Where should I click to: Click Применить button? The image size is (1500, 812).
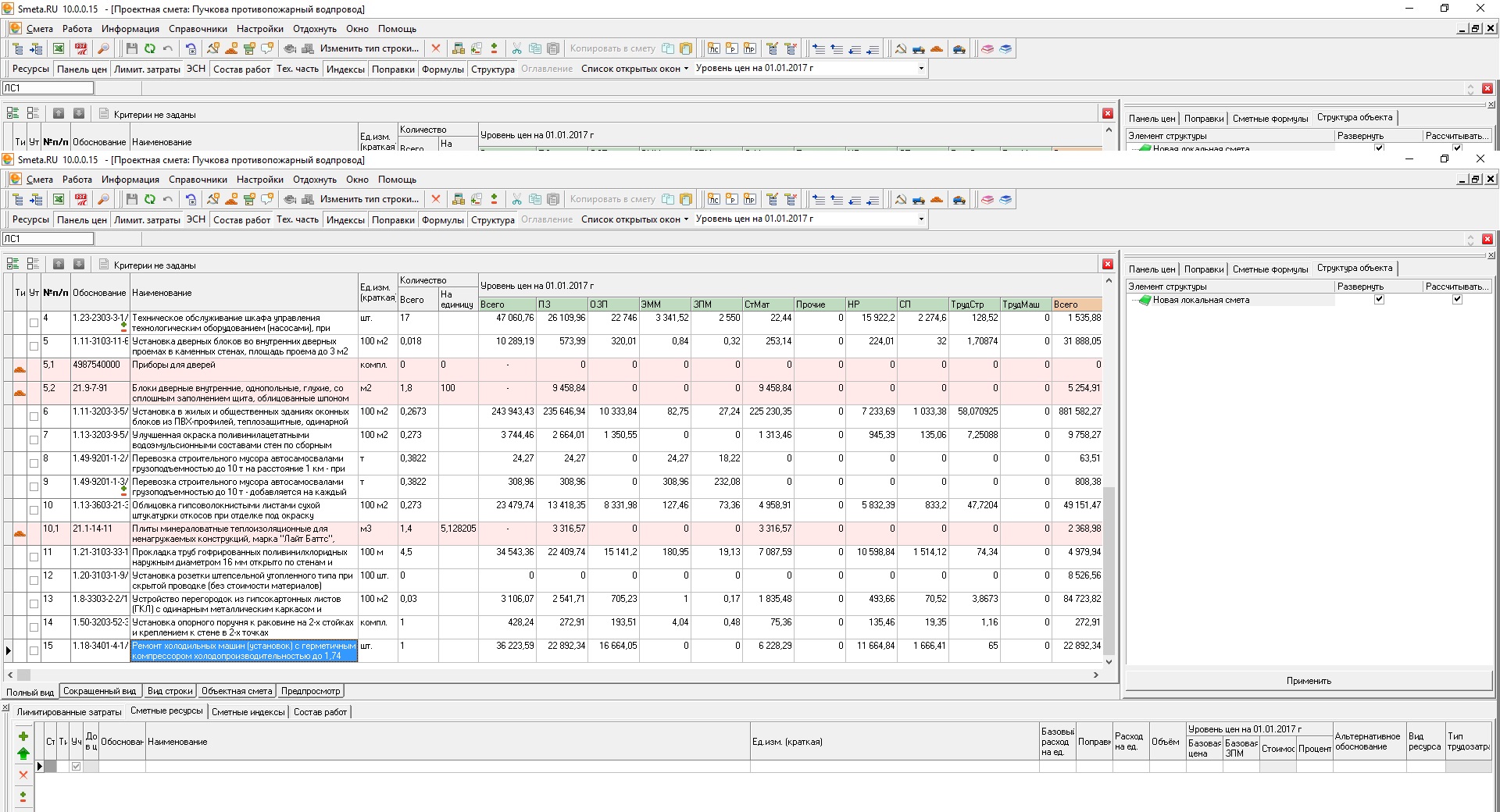(1309, 681)
